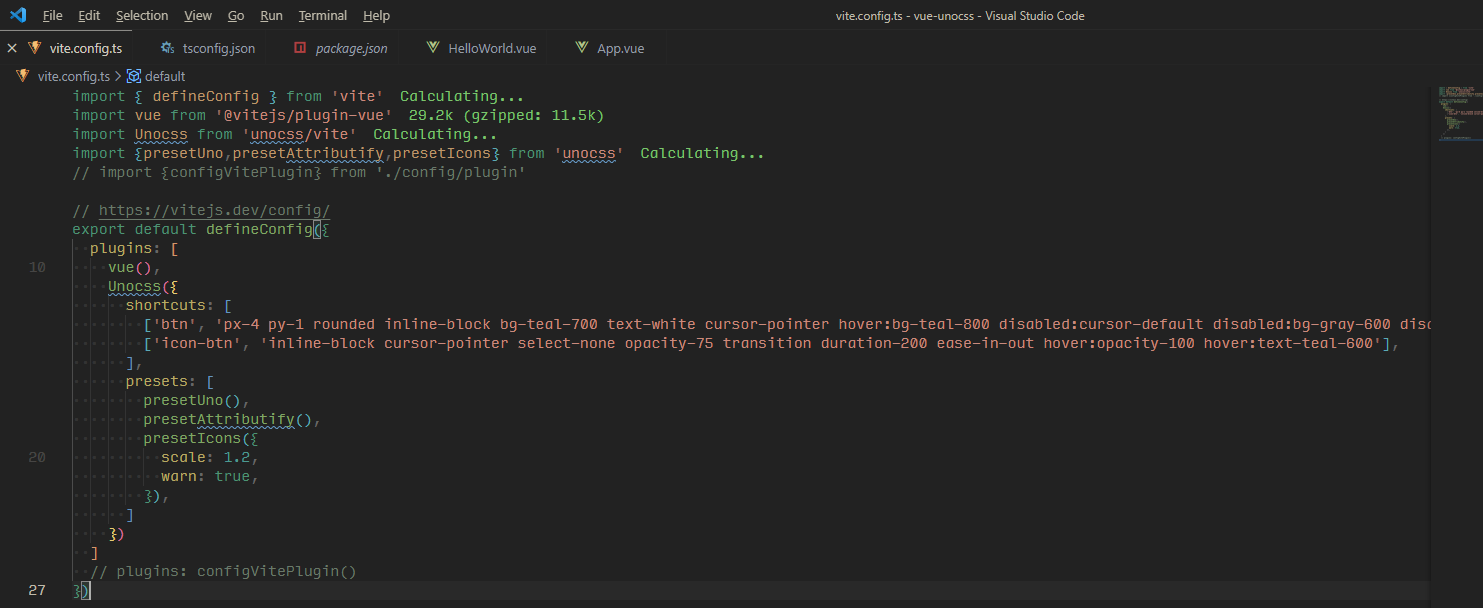The height and width of the screenshot is (608, 1483).
Task: Click the Vue icon on the HelloWorld.vue tab
Action: pos(432,47)
